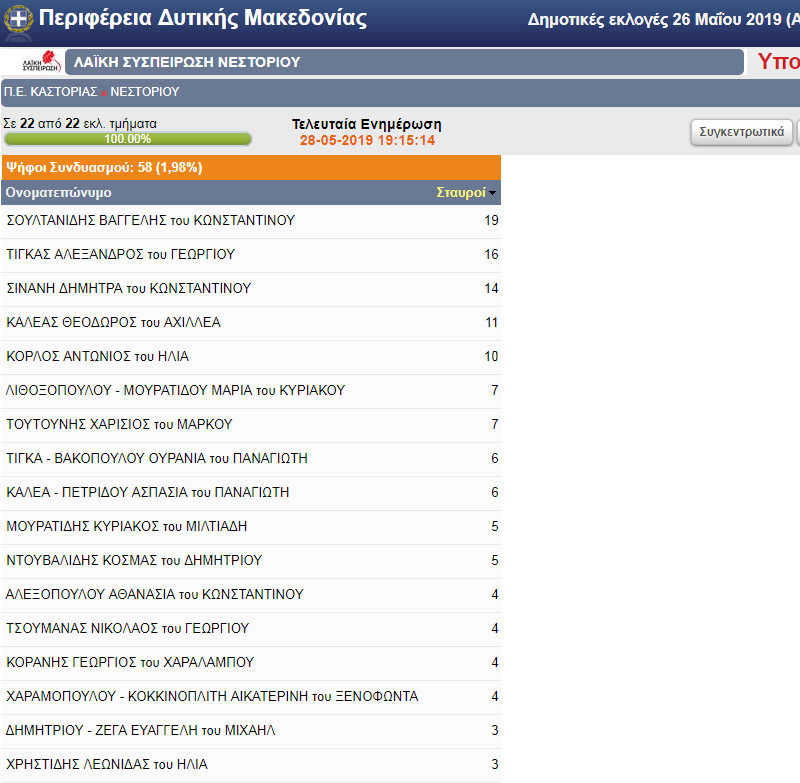Open the ΝΕΣΤΟΡΙΟΥ breadcrumb link
This screenshot has height=783, width=800.
(x=144, y=91)
